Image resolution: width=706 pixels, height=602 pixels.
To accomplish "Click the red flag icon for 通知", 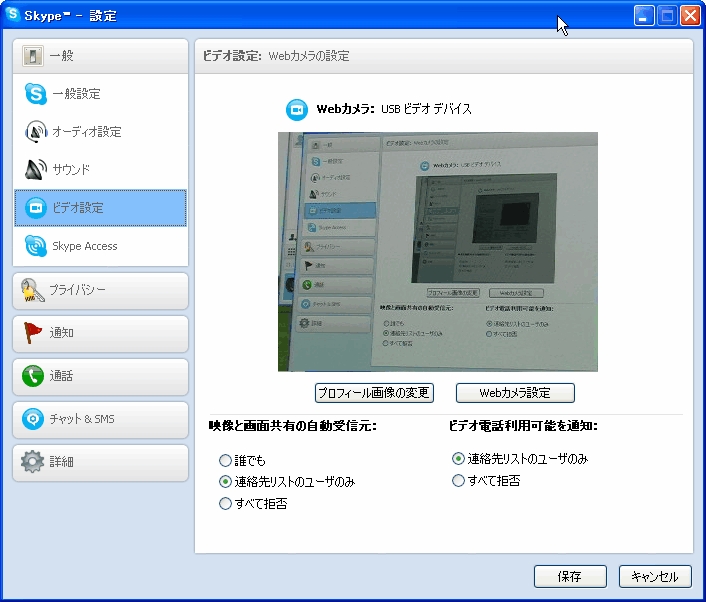I will click(x=32, y=333).
